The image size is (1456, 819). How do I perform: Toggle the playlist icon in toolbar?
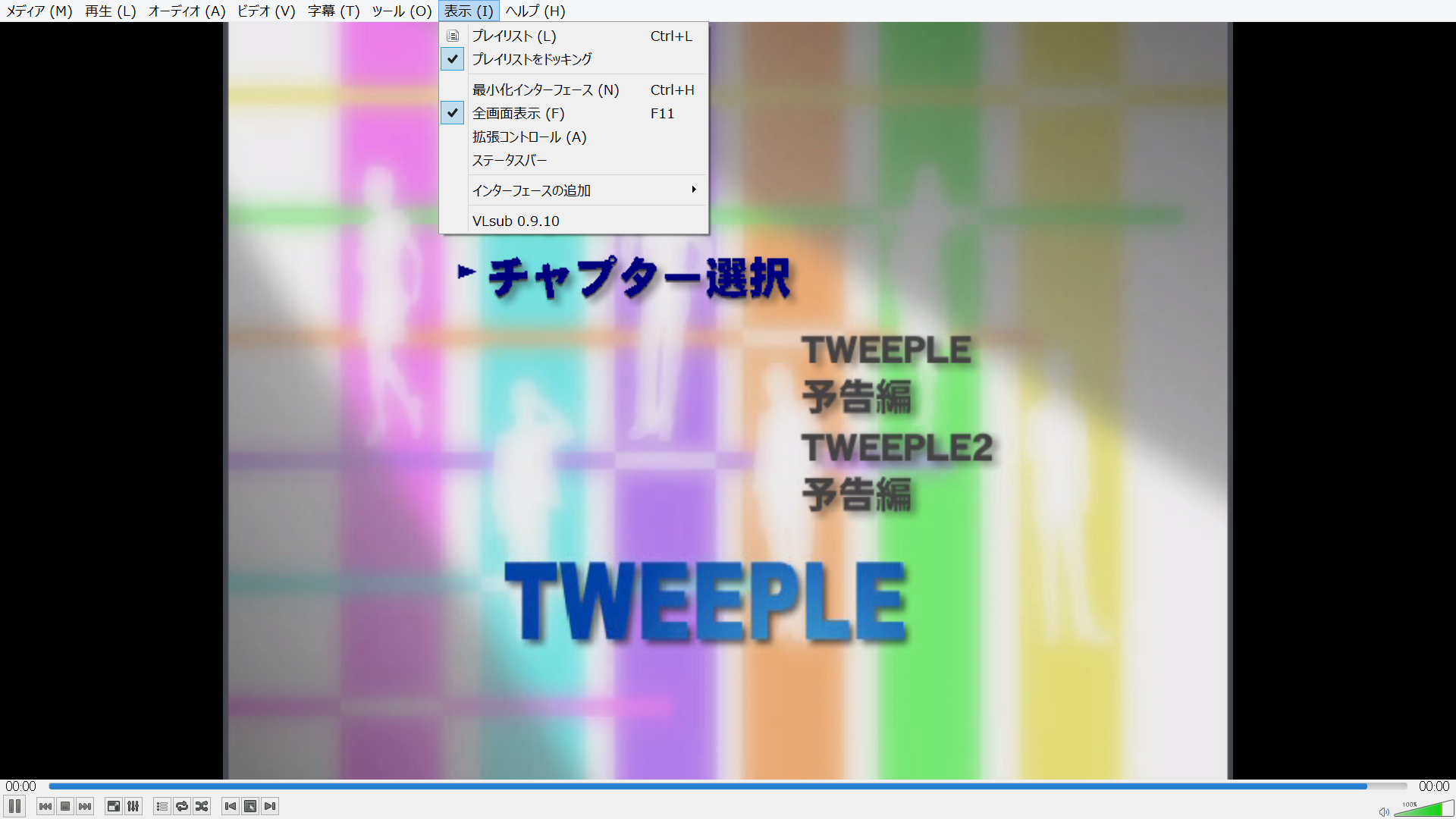(162, 806)
